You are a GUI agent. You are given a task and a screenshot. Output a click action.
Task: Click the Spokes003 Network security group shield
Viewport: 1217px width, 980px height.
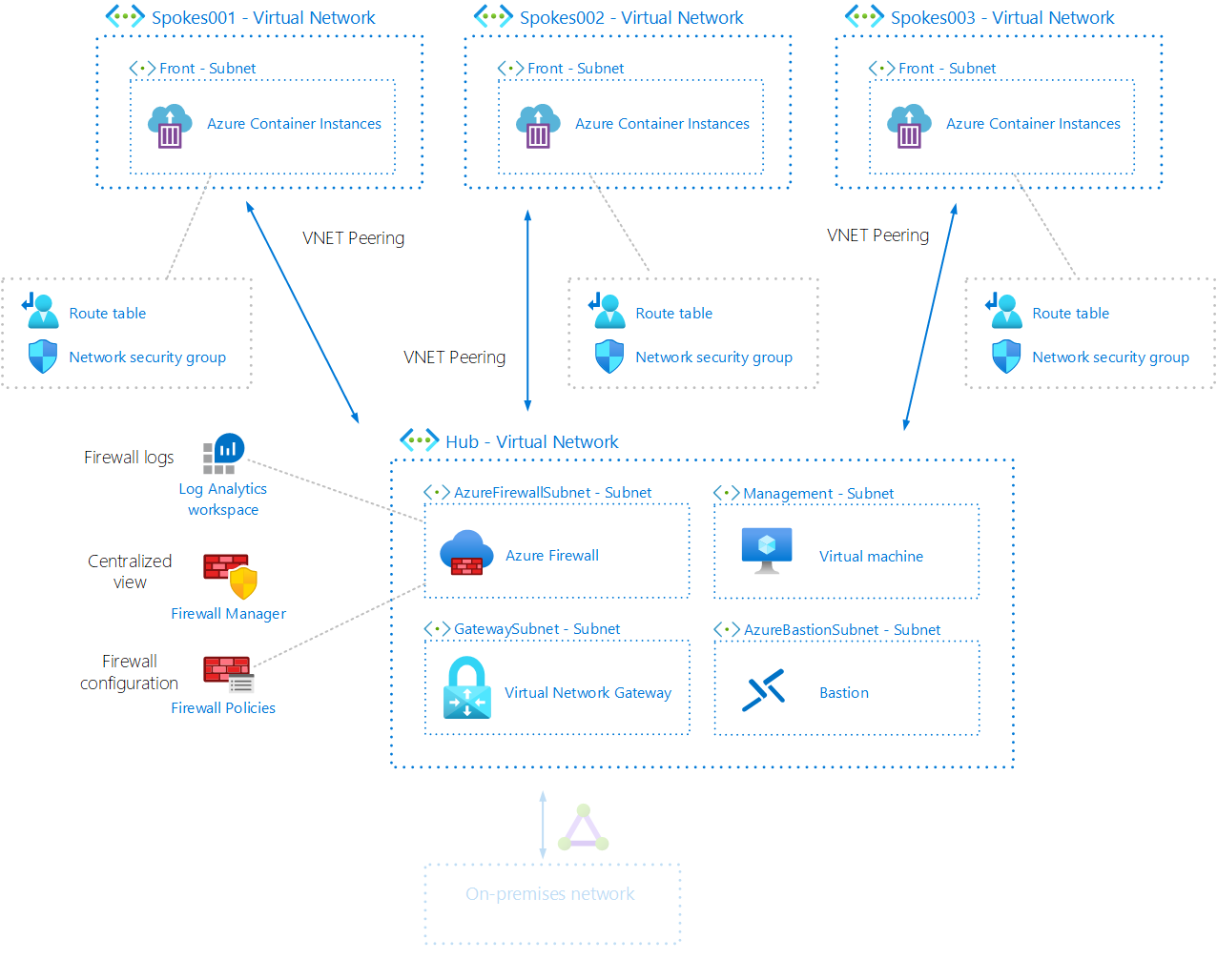pyautogui.click(x=1006, y=357)
